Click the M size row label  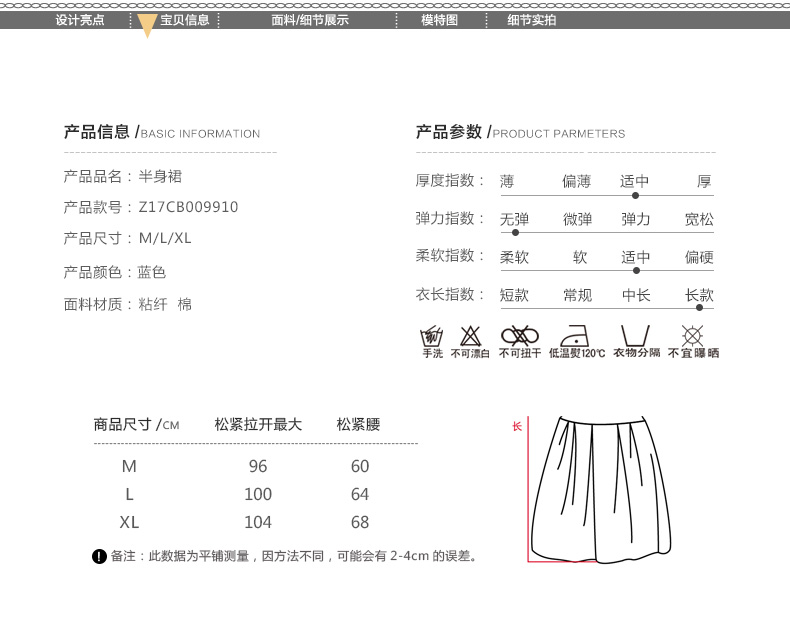[129, 466]
